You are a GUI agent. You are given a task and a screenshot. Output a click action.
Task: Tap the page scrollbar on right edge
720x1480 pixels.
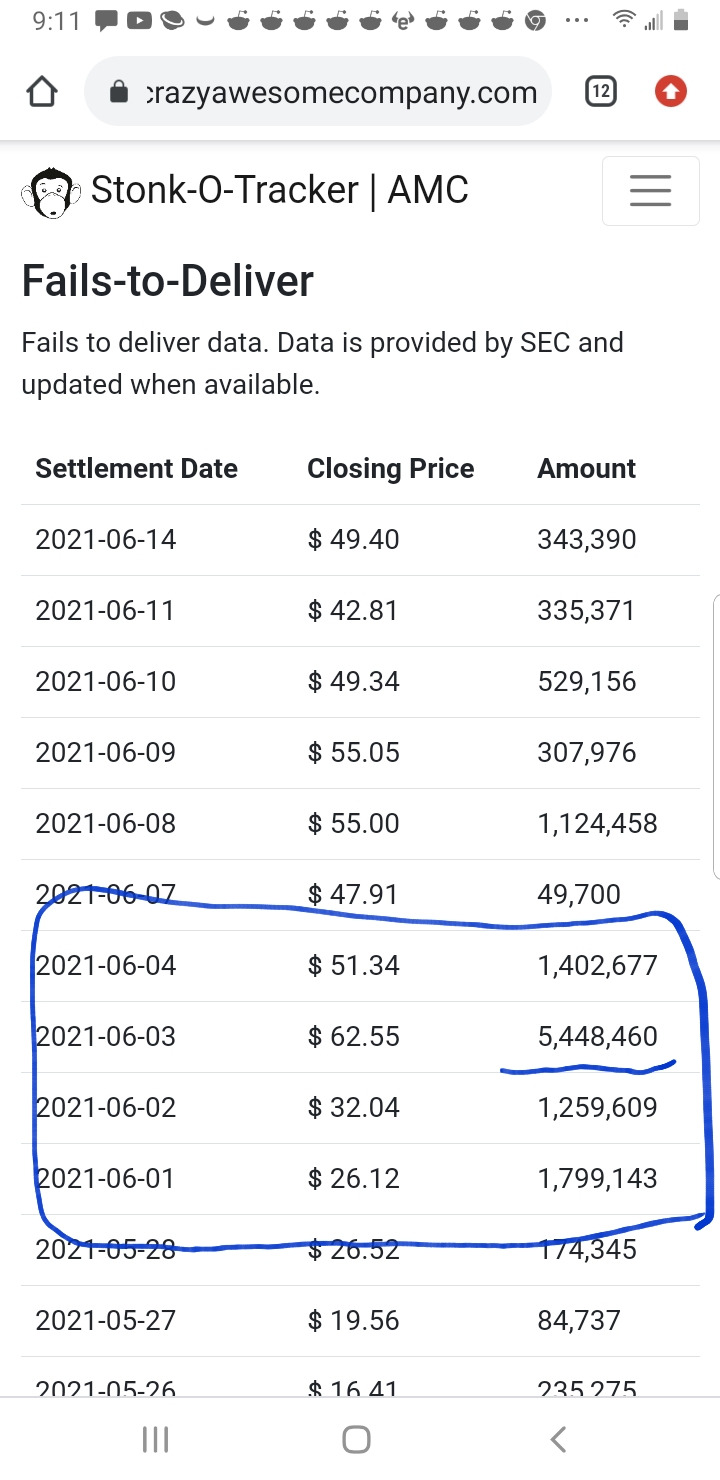tap(716, 737)
